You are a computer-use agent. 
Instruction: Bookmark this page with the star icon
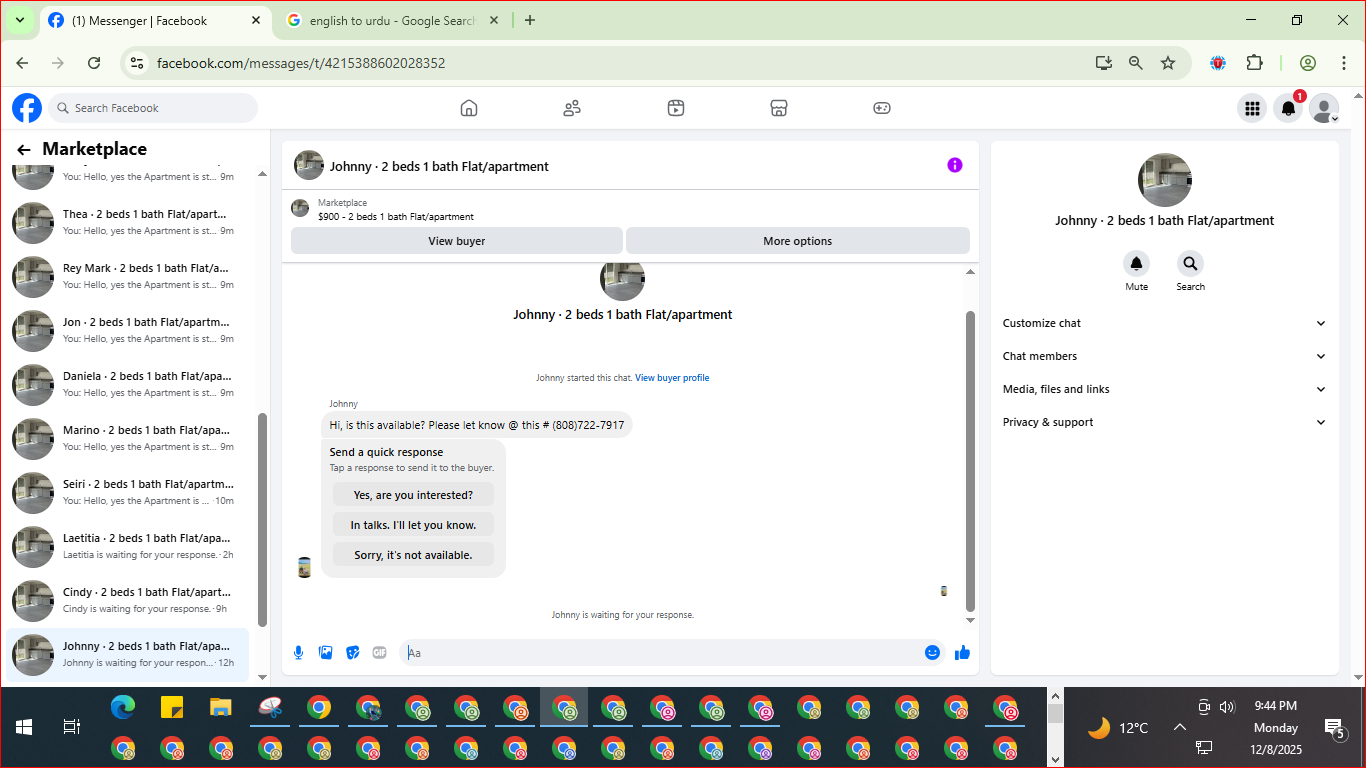click(x=1168, y=63)
